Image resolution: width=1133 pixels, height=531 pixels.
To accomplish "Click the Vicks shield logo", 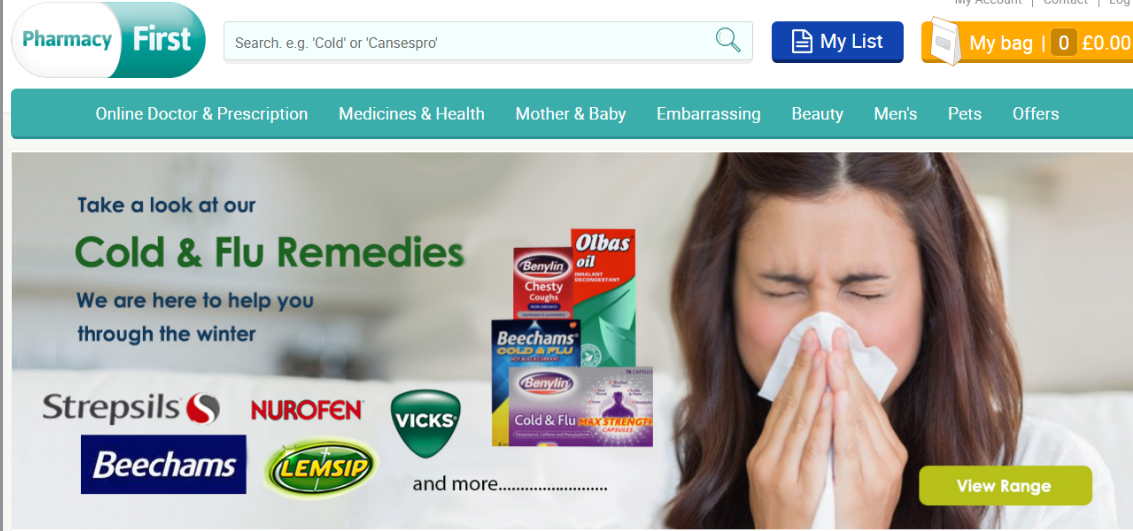I will pyautogui.click(x=425, y=423).
